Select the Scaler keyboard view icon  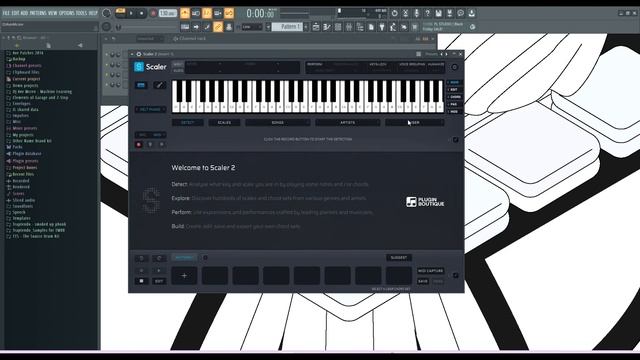(x=141, y=85)
